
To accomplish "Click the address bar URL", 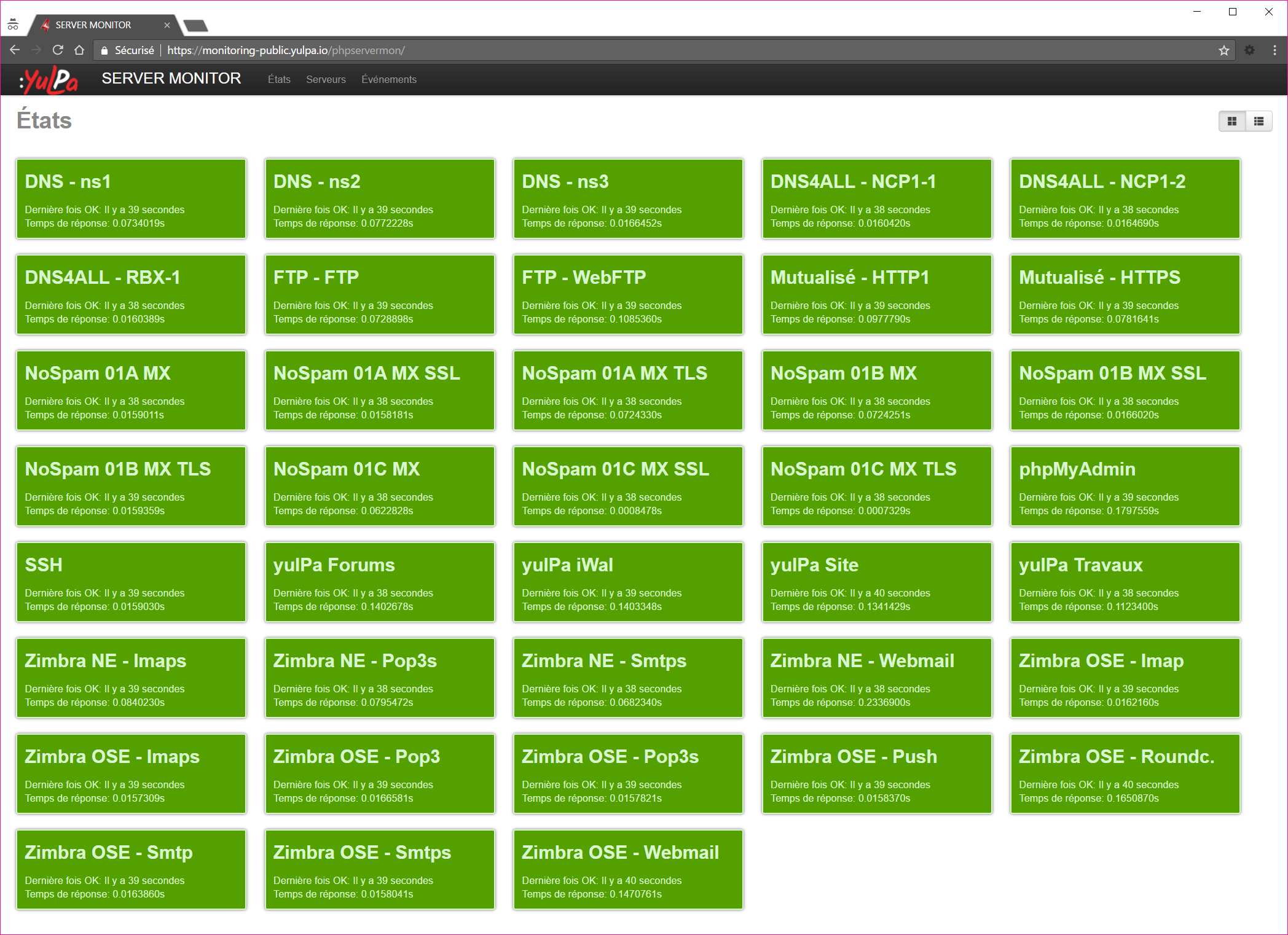I will [x=286, y=50].
